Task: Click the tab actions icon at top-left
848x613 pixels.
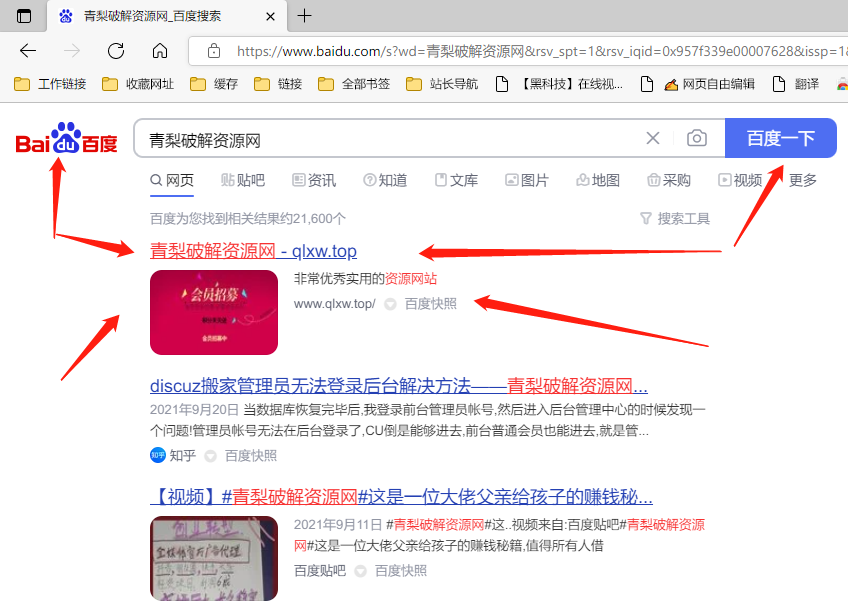Action: [24, 16]
